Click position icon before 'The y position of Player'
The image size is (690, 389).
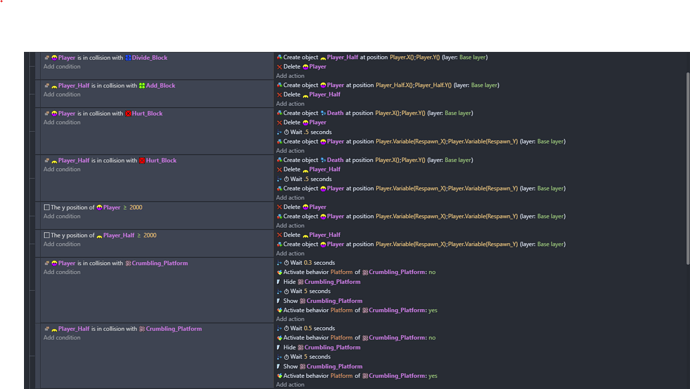pyautogui.click(x=47, y=207)
